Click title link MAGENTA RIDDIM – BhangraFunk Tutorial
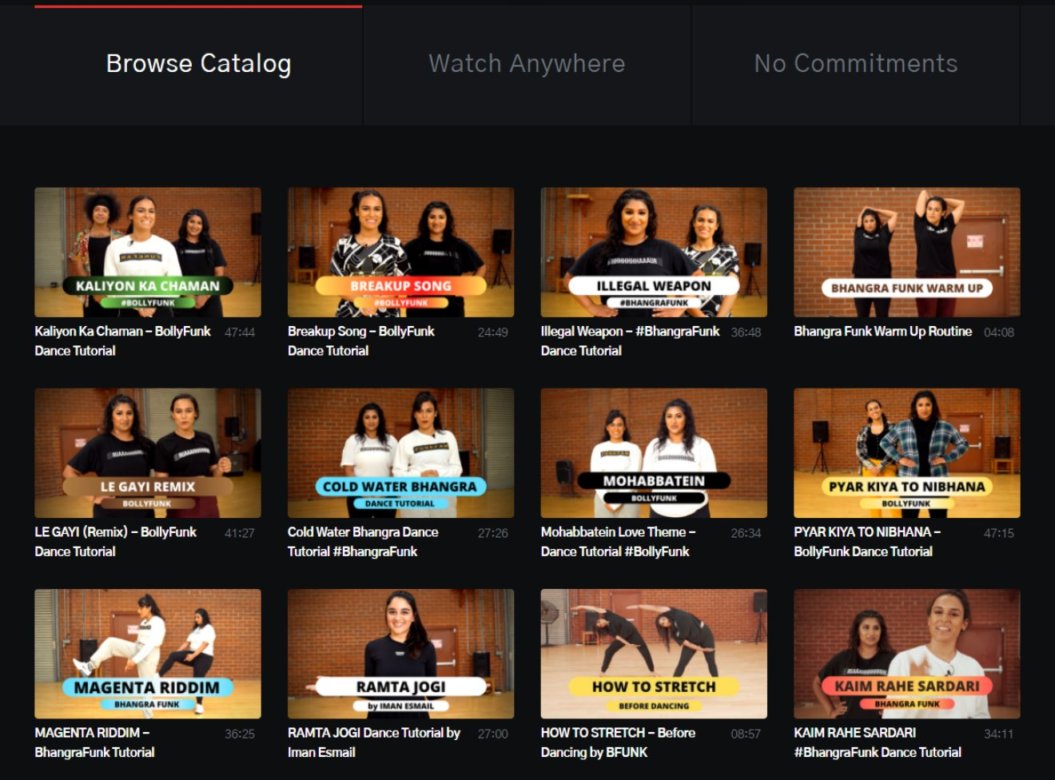 point(94,742)
